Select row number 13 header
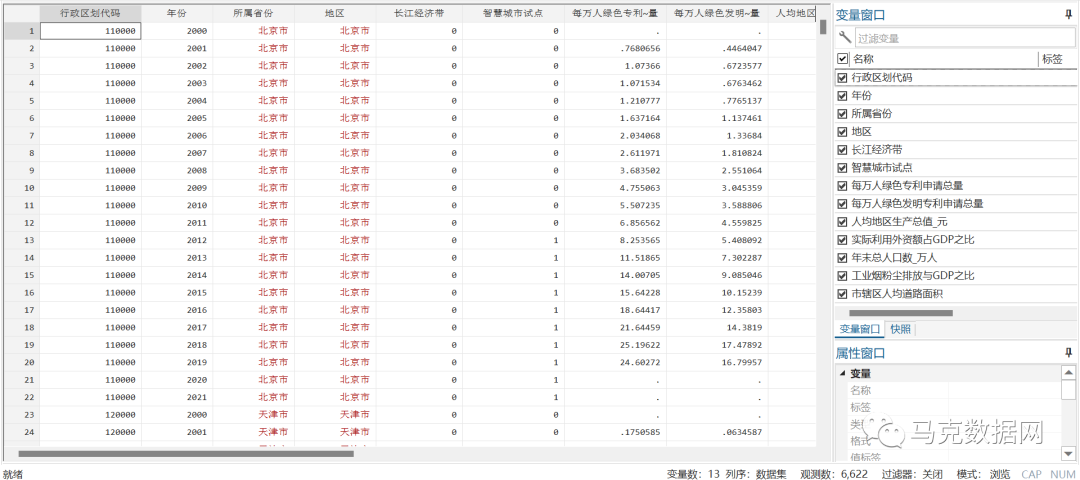The width and height of the screenshot is (1080, 480). click(x=20, y=240)
